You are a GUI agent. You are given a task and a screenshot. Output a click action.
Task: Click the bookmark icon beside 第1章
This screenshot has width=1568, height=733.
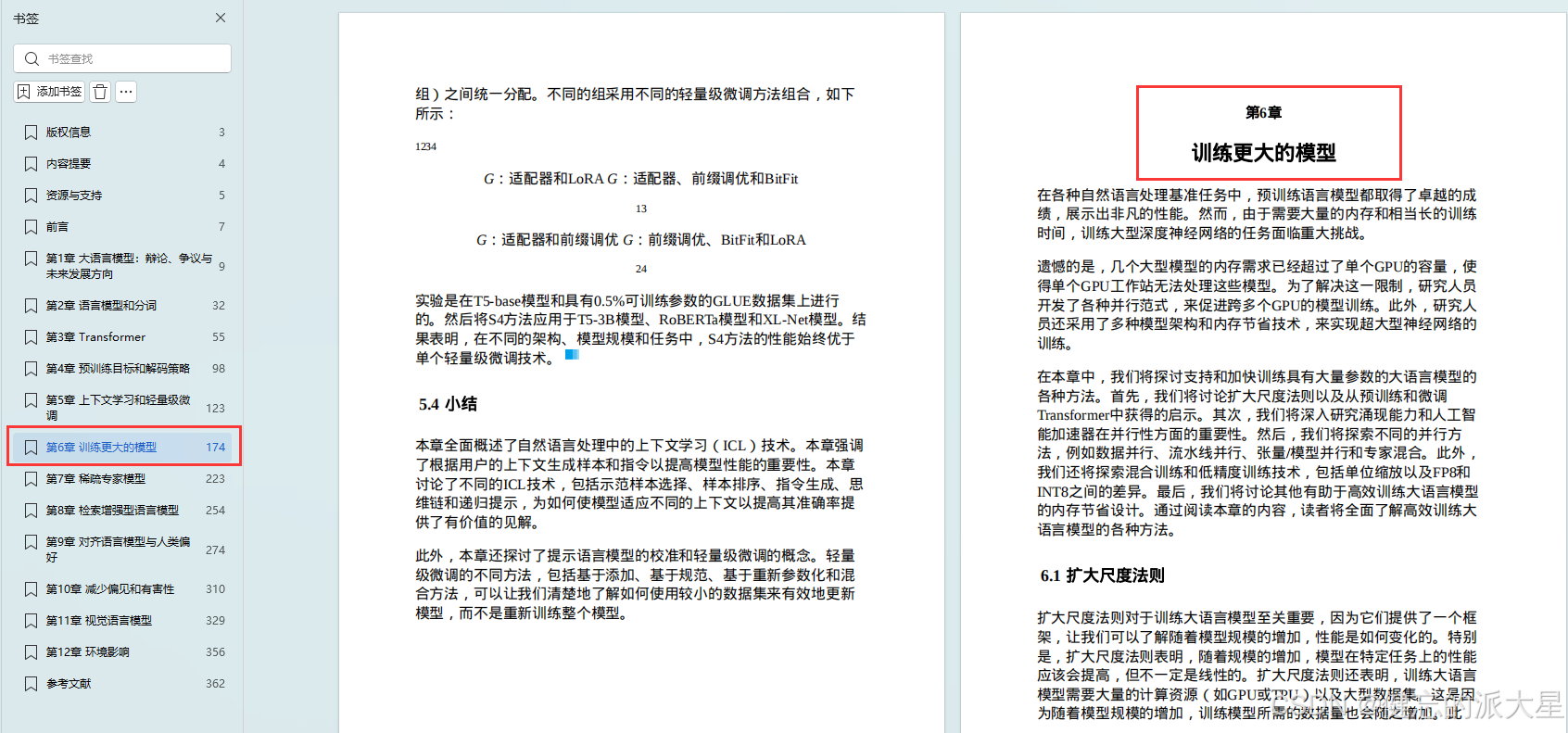tap(31, 259)
